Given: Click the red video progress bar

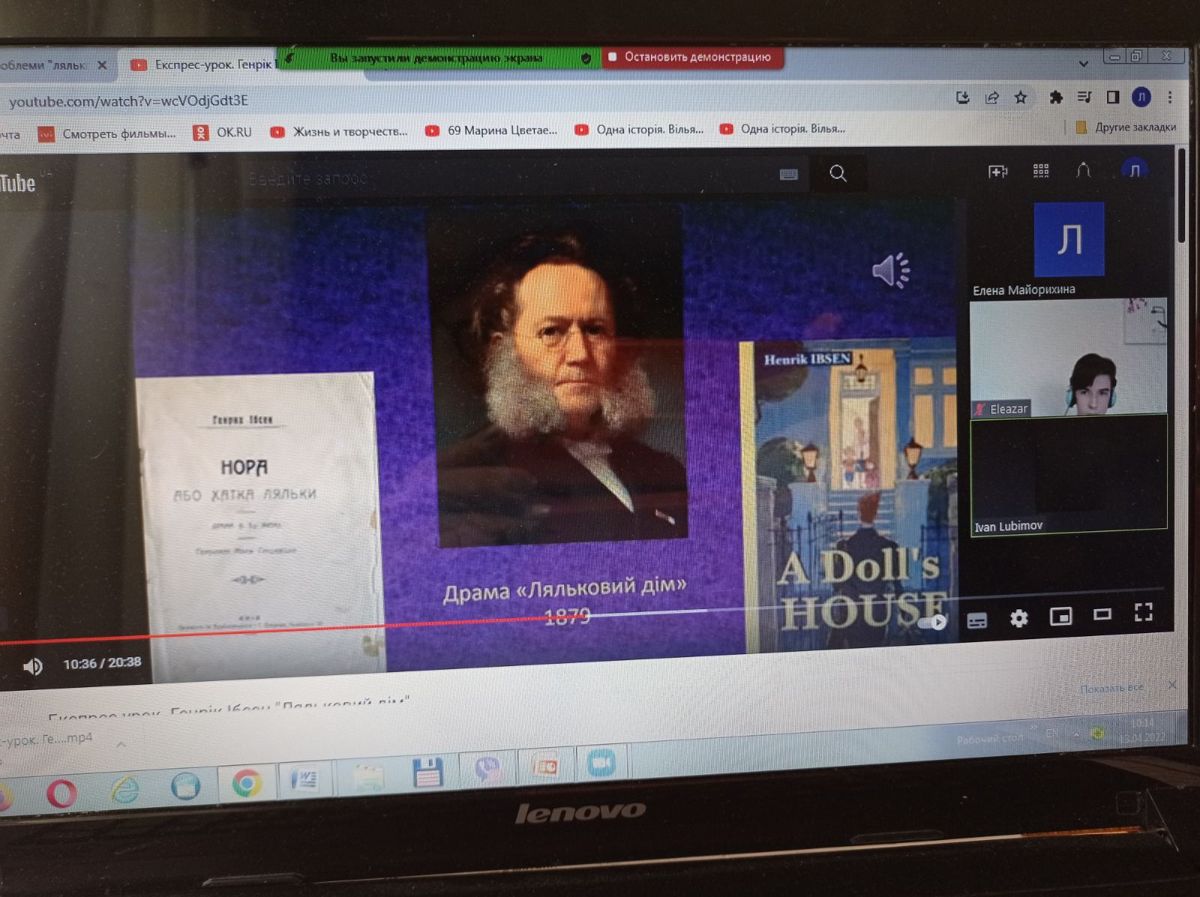Looking at the screenshot, I should [300, 628].
